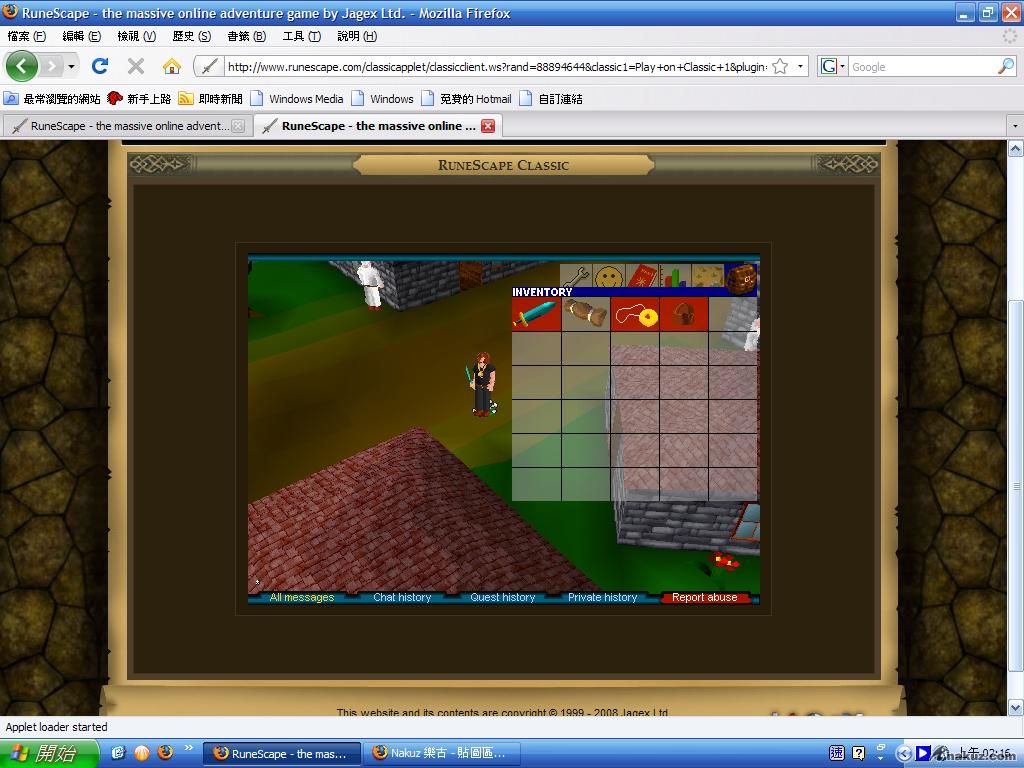1024x768 pixels.
Task: Focus the Google search field
Action: pyautogui.click(x=921, y=67)
